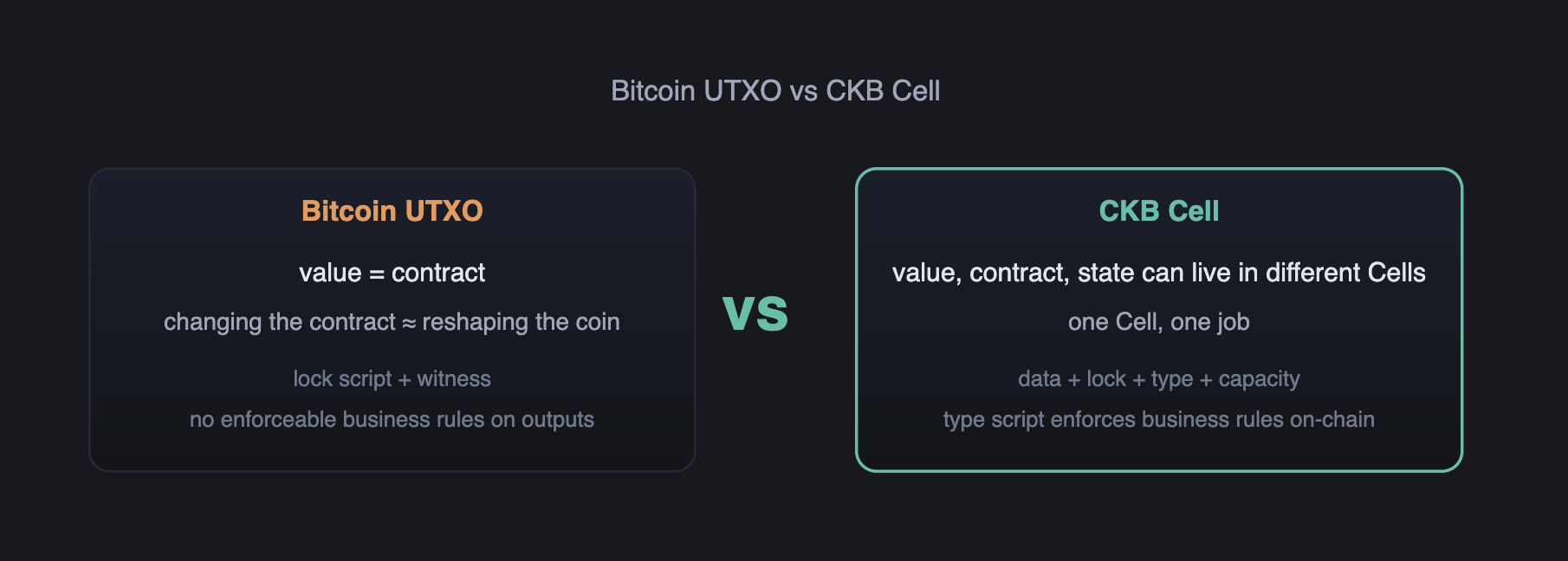Screen dimensions: 1568x561
Task: Click the word 'Cell' ending the page title
Action: [x=917, y=91]
